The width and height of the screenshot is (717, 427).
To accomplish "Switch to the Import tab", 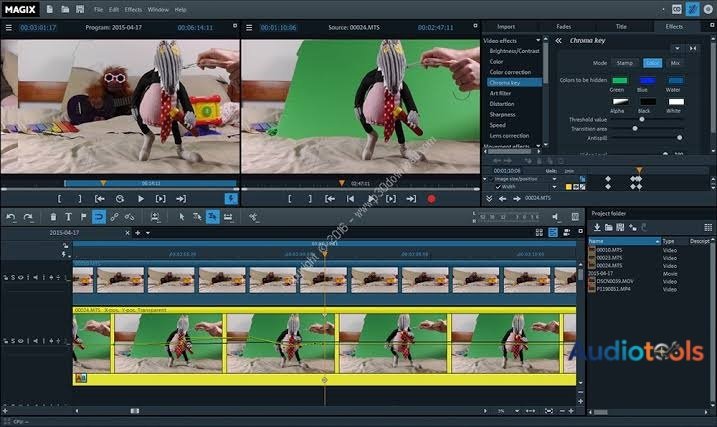I will pyautogui.click(x=506, y=27).
